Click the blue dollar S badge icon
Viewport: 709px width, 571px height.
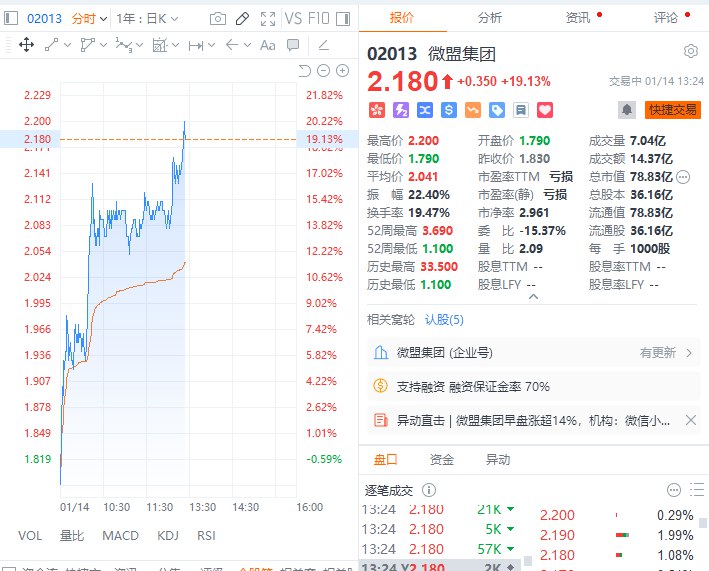pyautogui.click(x=449, y=110)
